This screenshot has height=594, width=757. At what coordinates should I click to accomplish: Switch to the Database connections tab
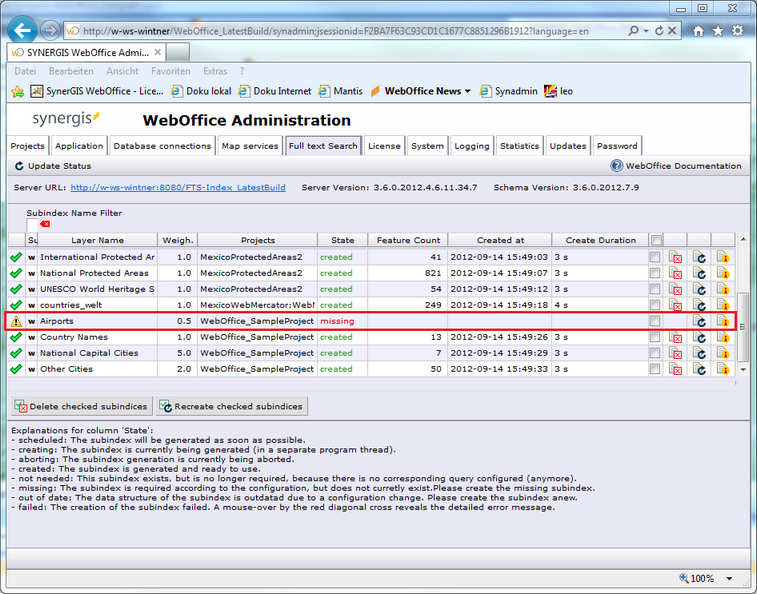point(162,146)
